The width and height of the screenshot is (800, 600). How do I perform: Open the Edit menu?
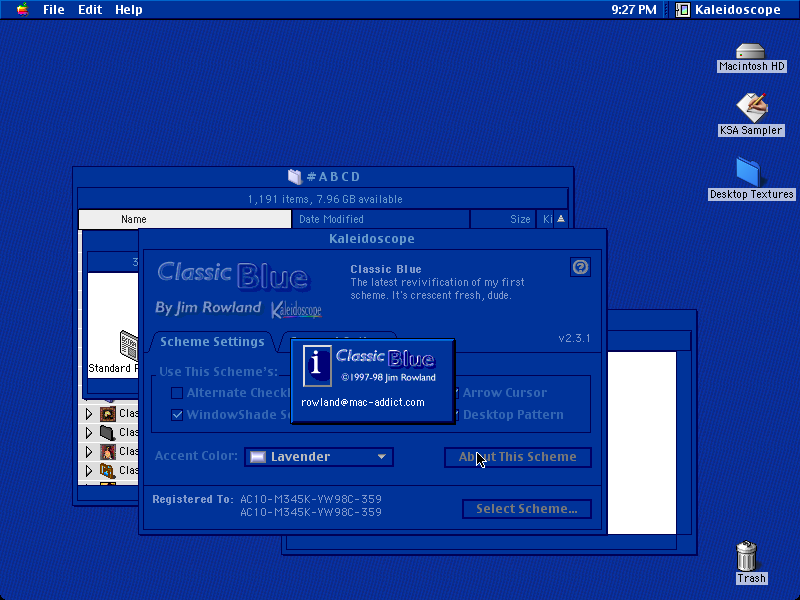pos(90,10)
